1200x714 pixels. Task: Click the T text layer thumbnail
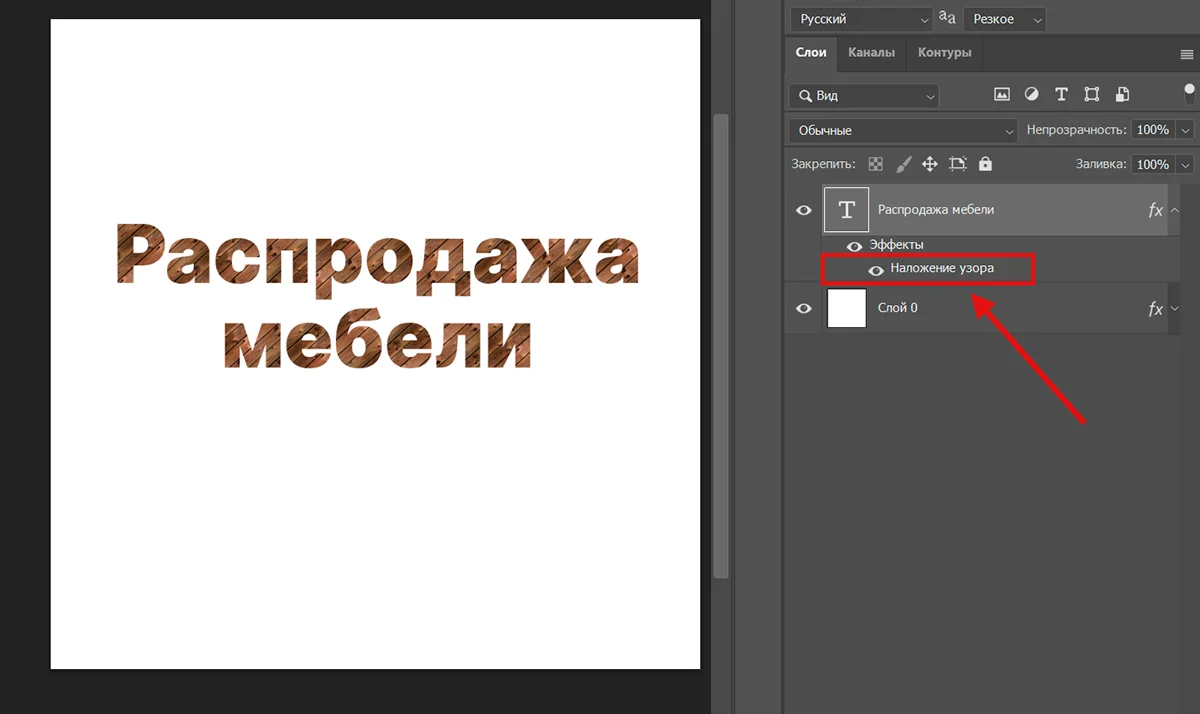tap(847, 210)
